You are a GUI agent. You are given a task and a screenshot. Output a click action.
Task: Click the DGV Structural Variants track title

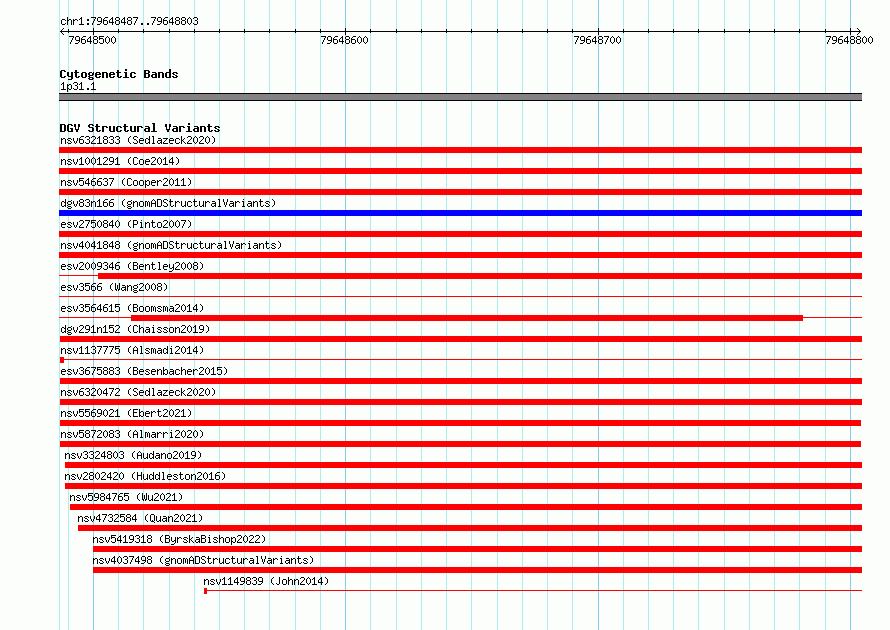(x=140, y=128)
